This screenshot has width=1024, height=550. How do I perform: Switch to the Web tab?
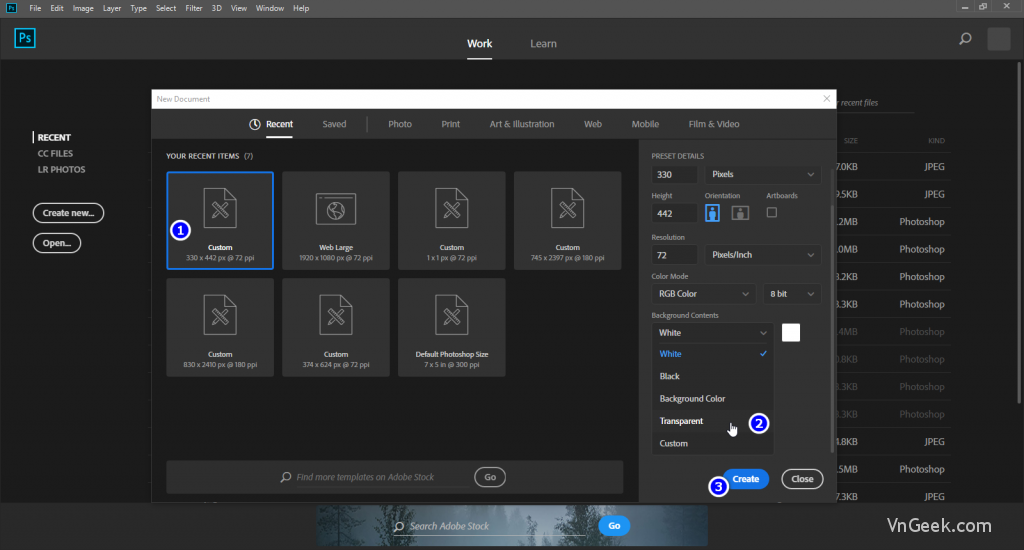pos(593,124)
